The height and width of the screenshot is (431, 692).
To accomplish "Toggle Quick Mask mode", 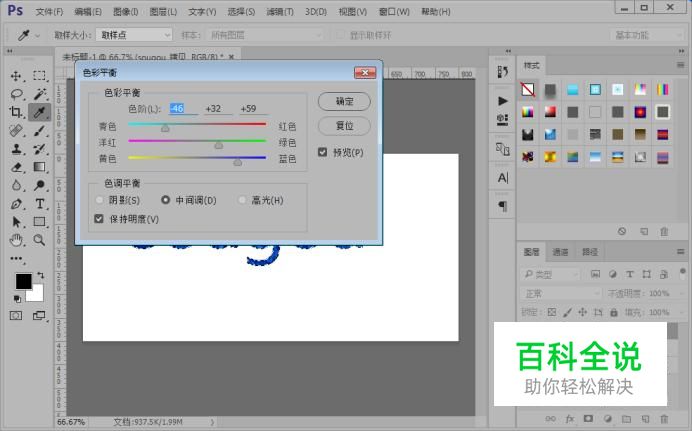I will pyautogui.click(x=16, y=315).
